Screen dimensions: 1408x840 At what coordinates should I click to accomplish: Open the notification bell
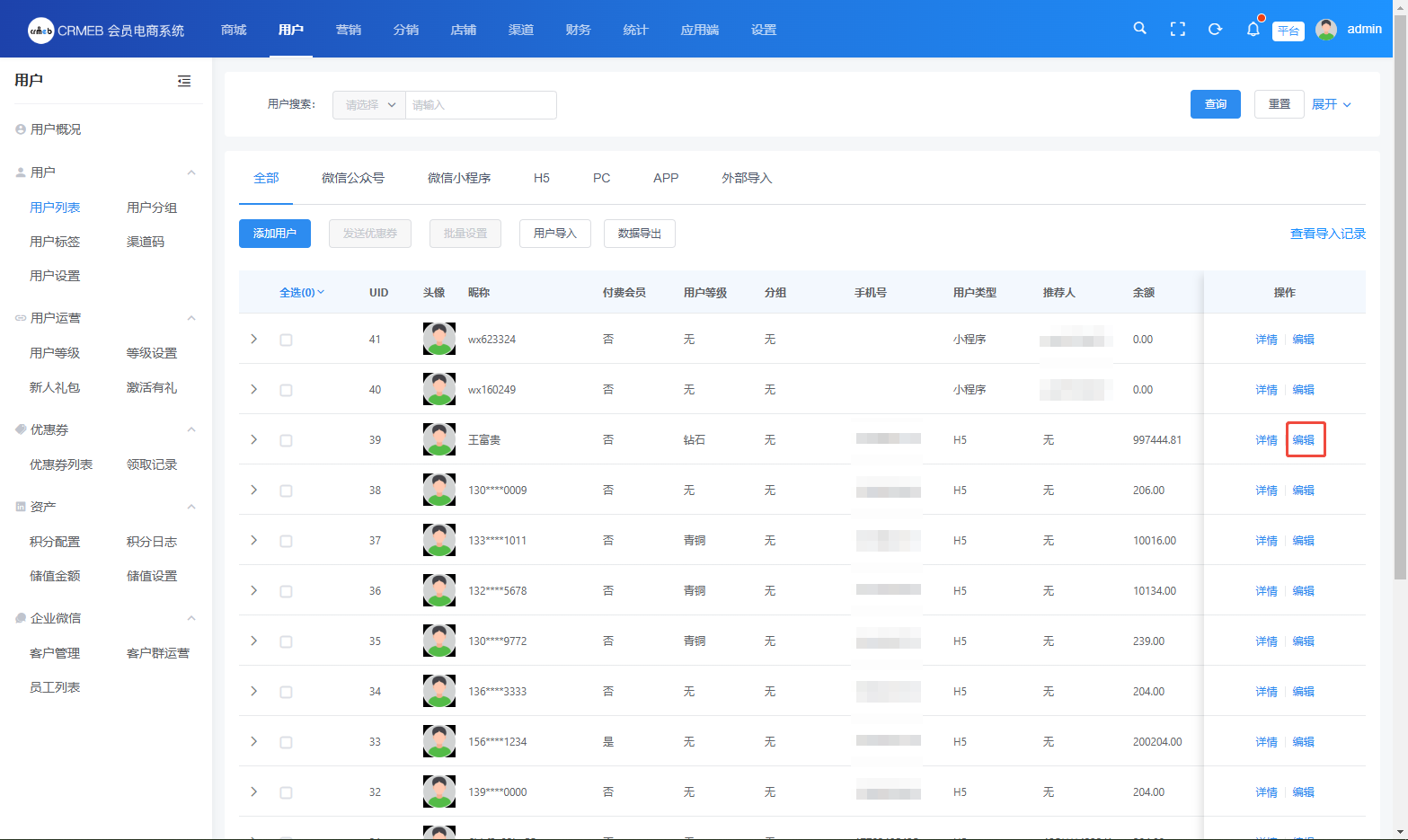[x=1253, y=30]
